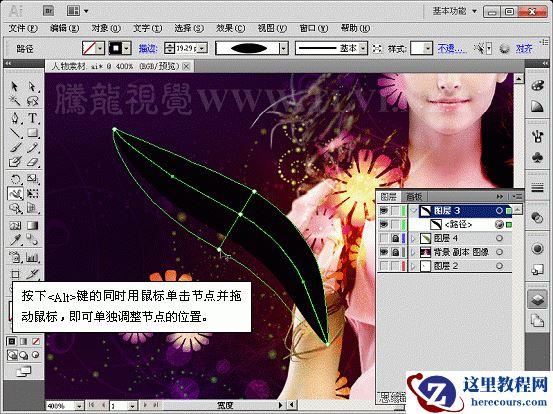Image resolution: width=553 pixels, height=414 pixels.
Task: Open the Layers panel flyout menu
Action: (517, 196)
